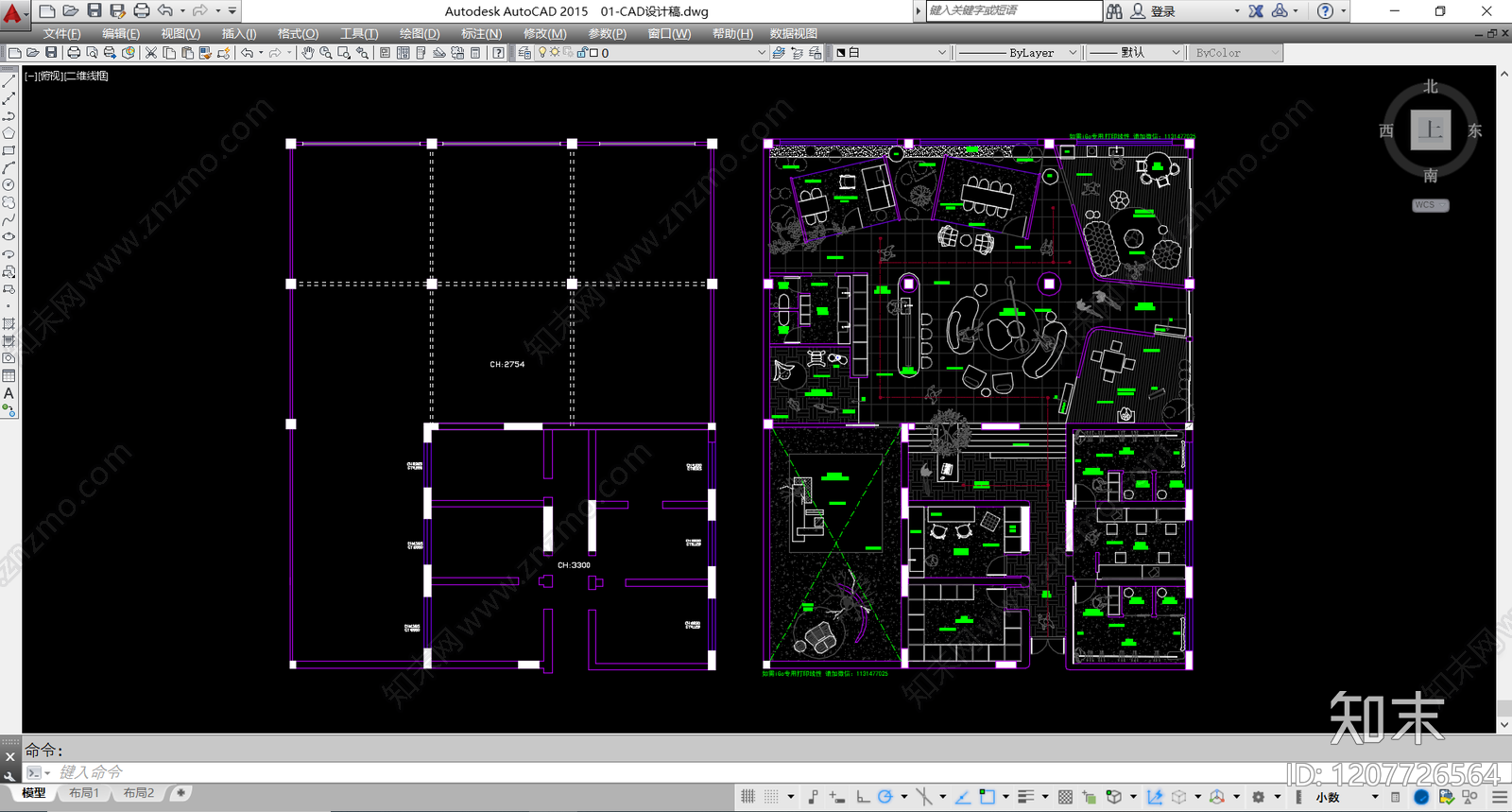Toggle lineweight display in status bar

tap(1026, 797)
